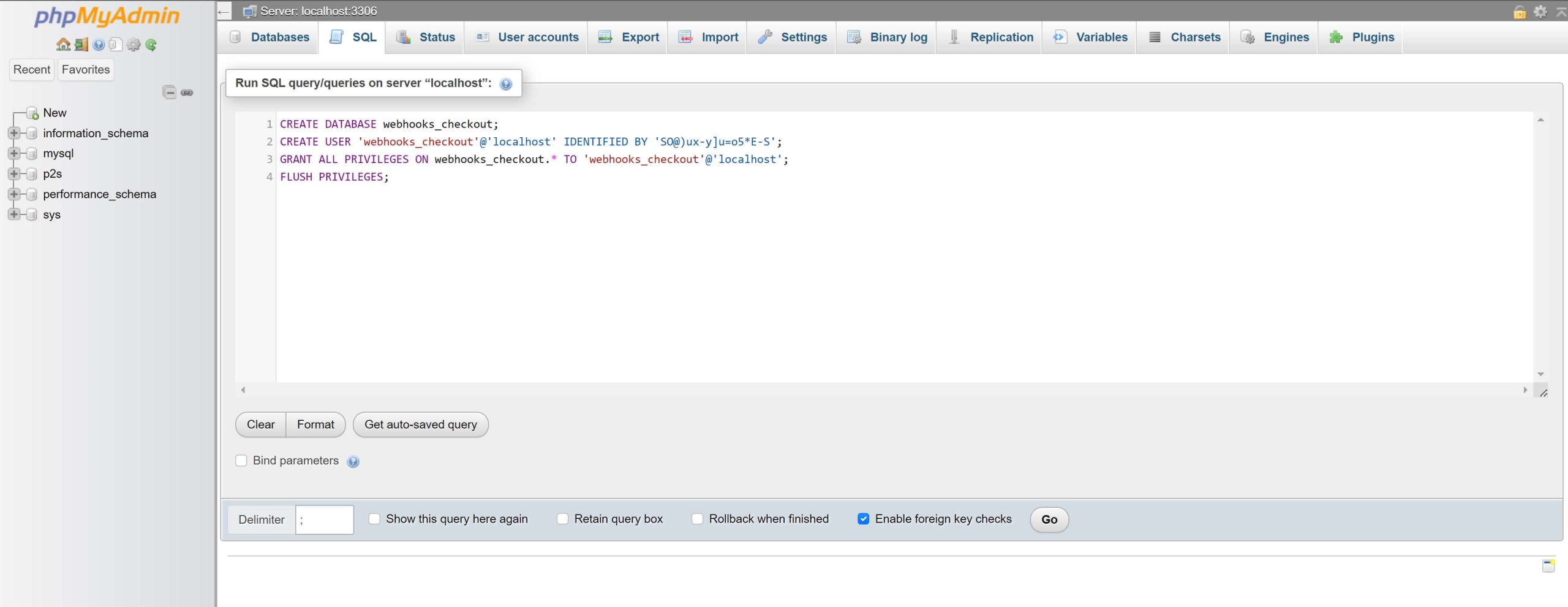Expand the p2s database node
Screen dimensions: 1568x607
coord(13,174)
